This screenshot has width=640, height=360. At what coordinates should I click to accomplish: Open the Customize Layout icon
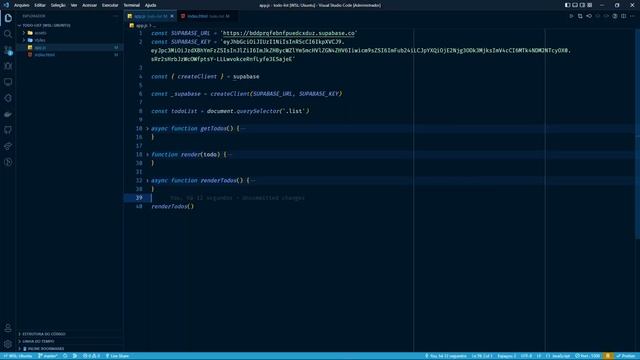click(x=589, y=5)
